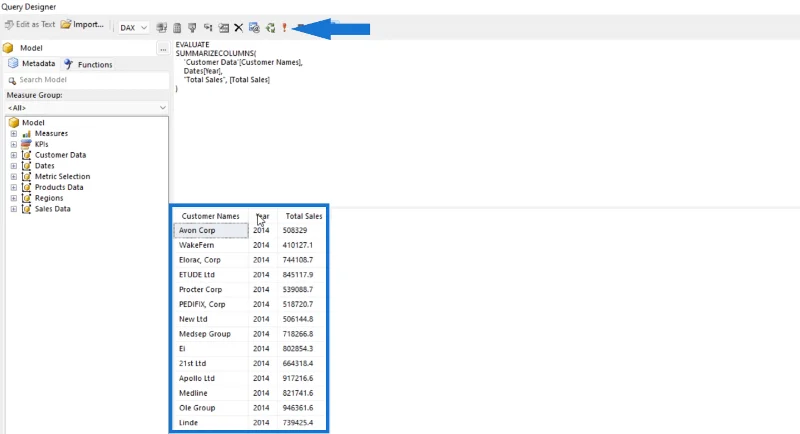Viewport: 800px width, 434px height.
Task: Select the Apollo Ltd cell
Action: point(211,378)
